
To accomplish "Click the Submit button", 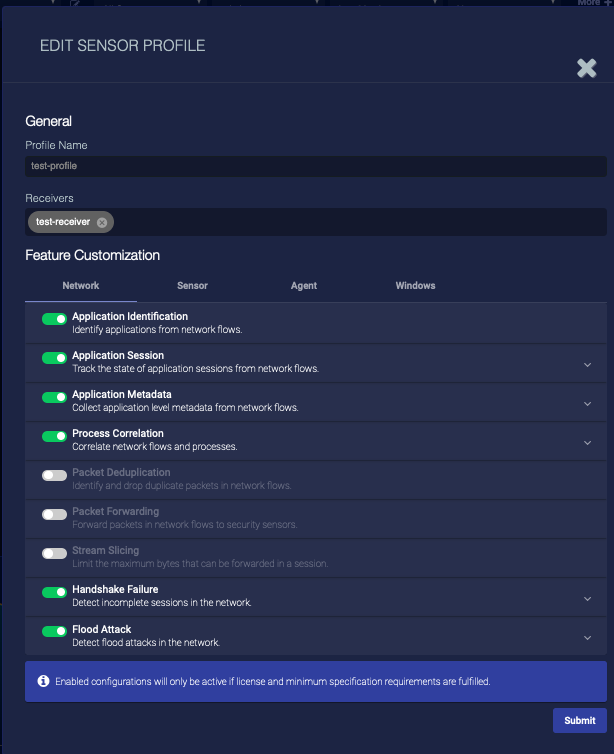I will tap(579, 720).
